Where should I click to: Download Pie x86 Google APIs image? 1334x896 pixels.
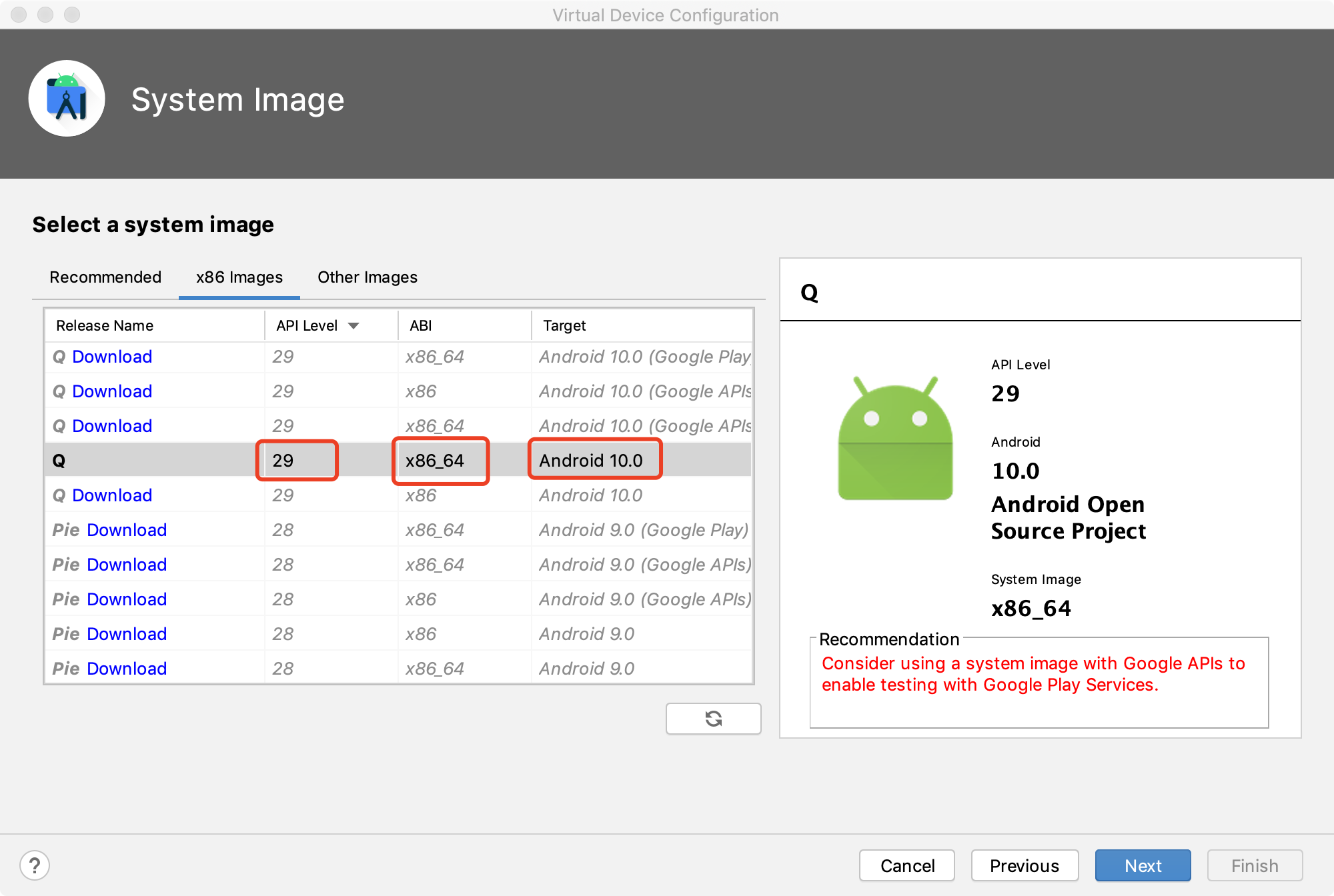pos(127,599)
